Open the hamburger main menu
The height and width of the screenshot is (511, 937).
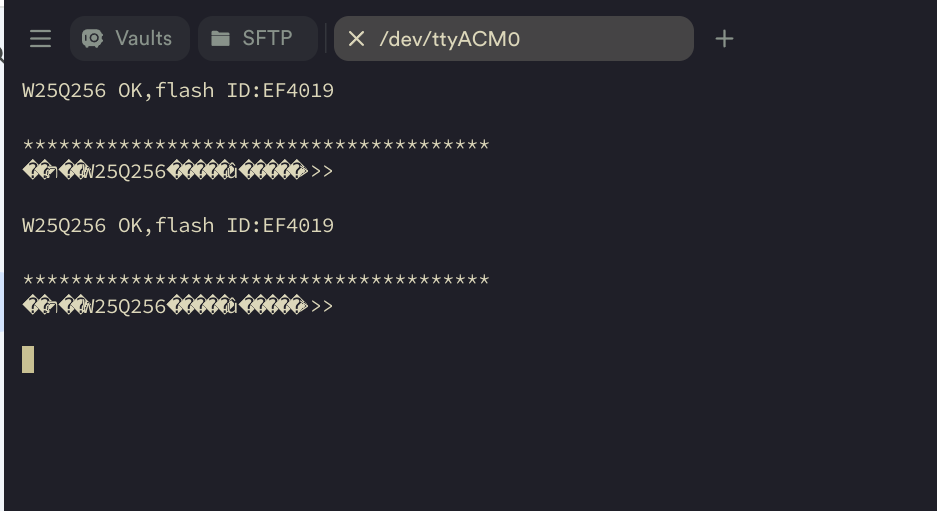[x=40, y=39]
